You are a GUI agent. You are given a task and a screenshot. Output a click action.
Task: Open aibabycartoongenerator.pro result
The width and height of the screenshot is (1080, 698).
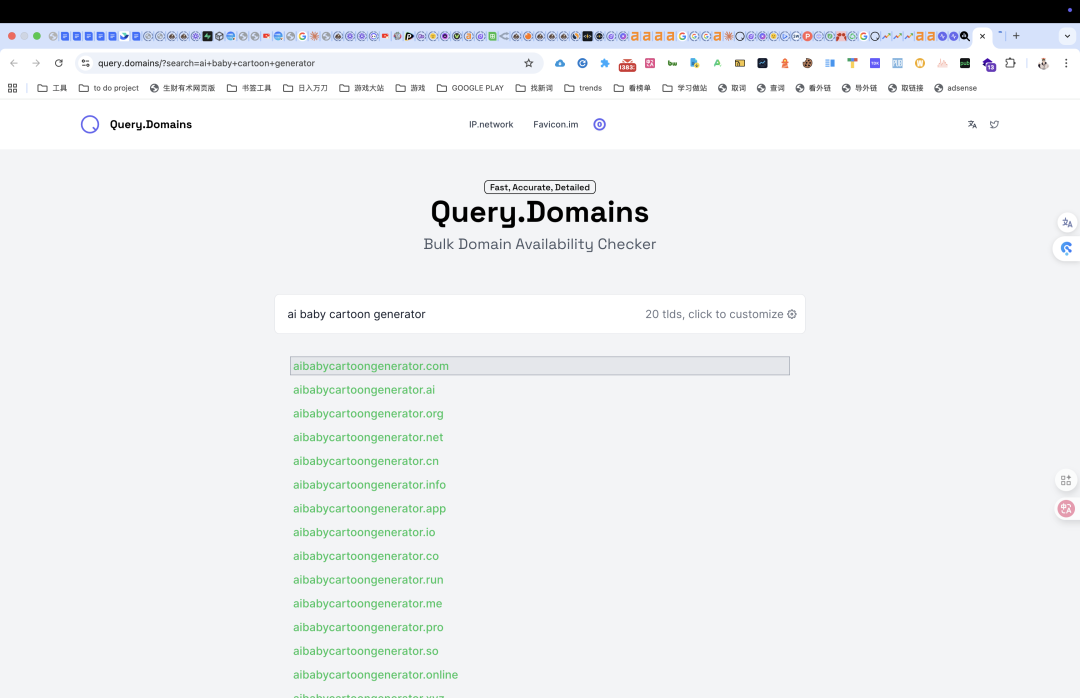click(x=368, y=627)
